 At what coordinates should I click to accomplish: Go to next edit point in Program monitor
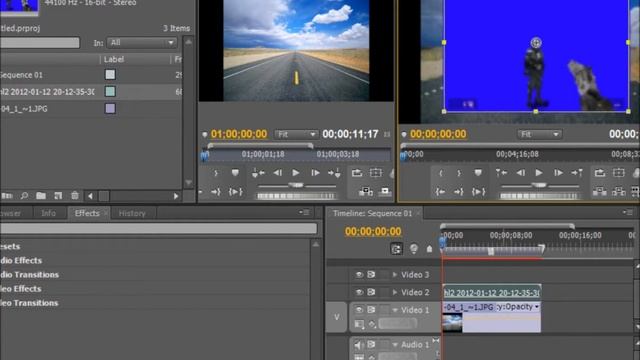tap(577, 173)
